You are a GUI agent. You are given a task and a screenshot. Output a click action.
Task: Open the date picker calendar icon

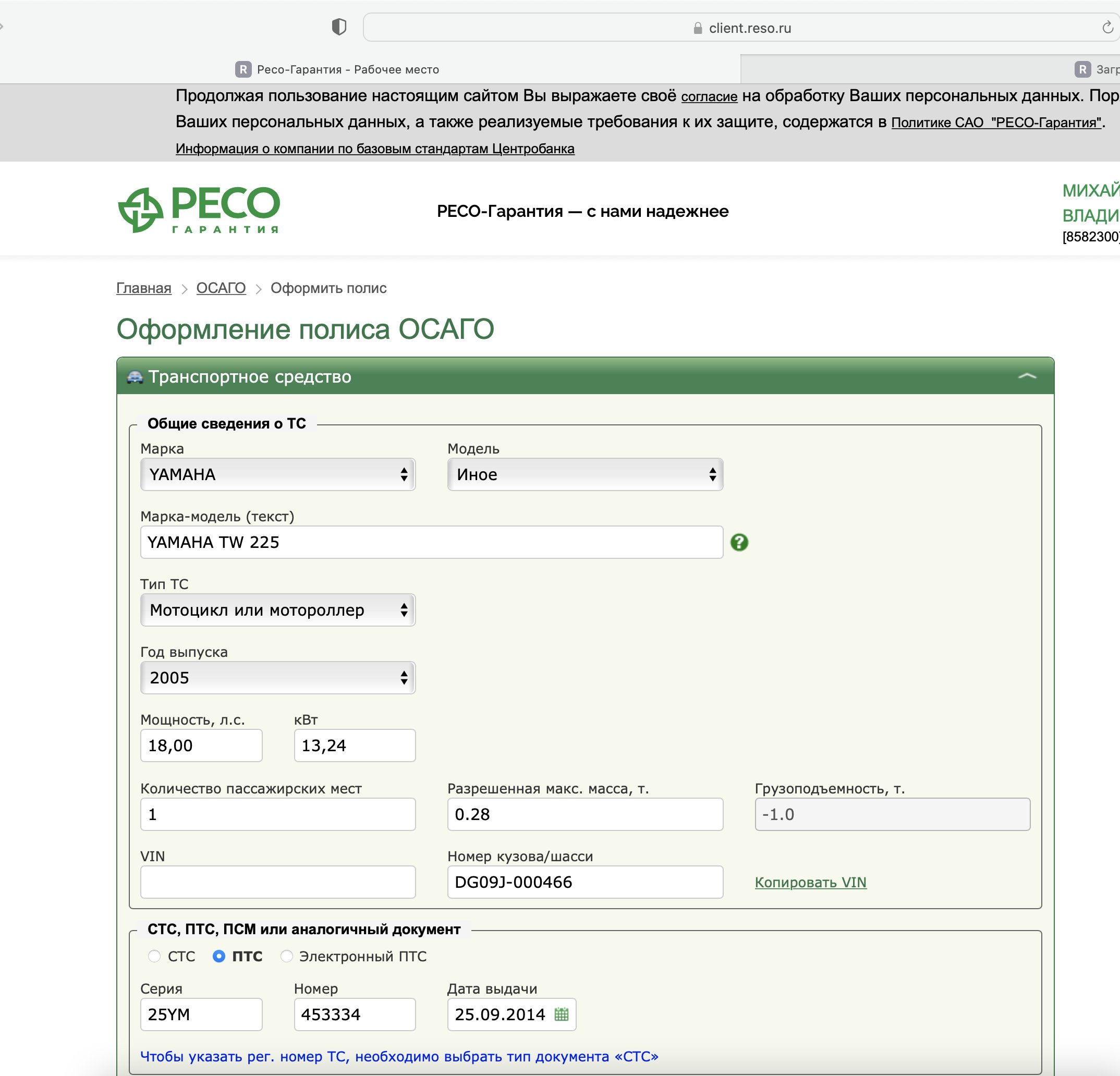(x=561, y=1014)
